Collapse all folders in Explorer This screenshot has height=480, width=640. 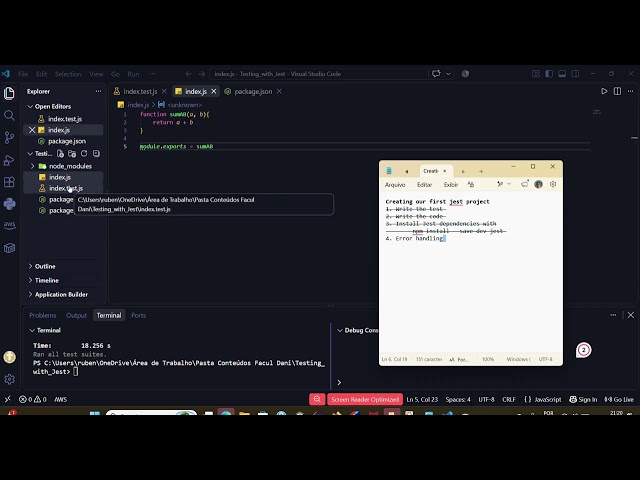(x=96, y=154)
